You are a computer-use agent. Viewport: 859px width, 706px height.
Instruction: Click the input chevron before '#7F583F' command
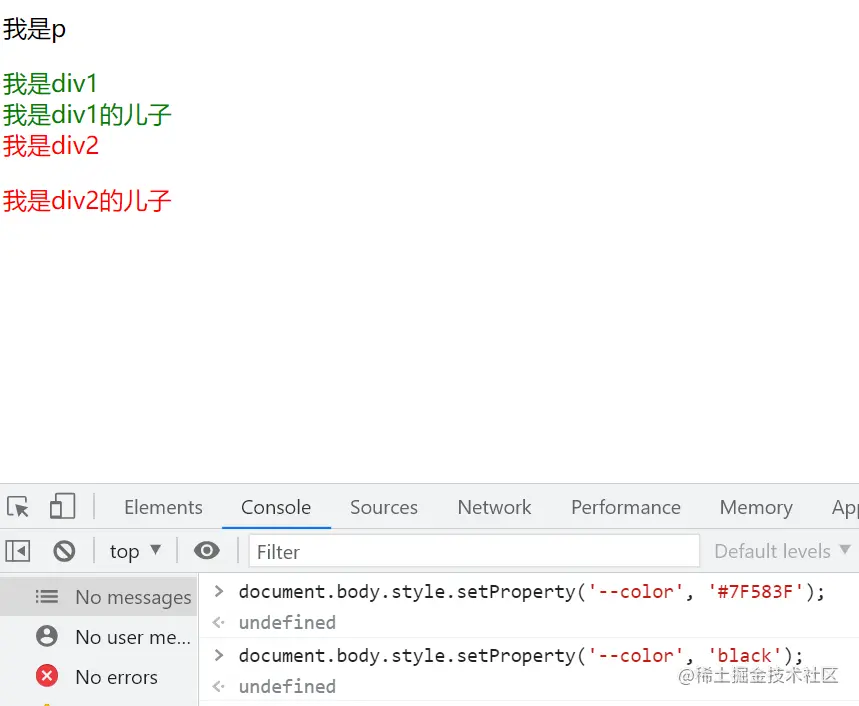(219, 592)
